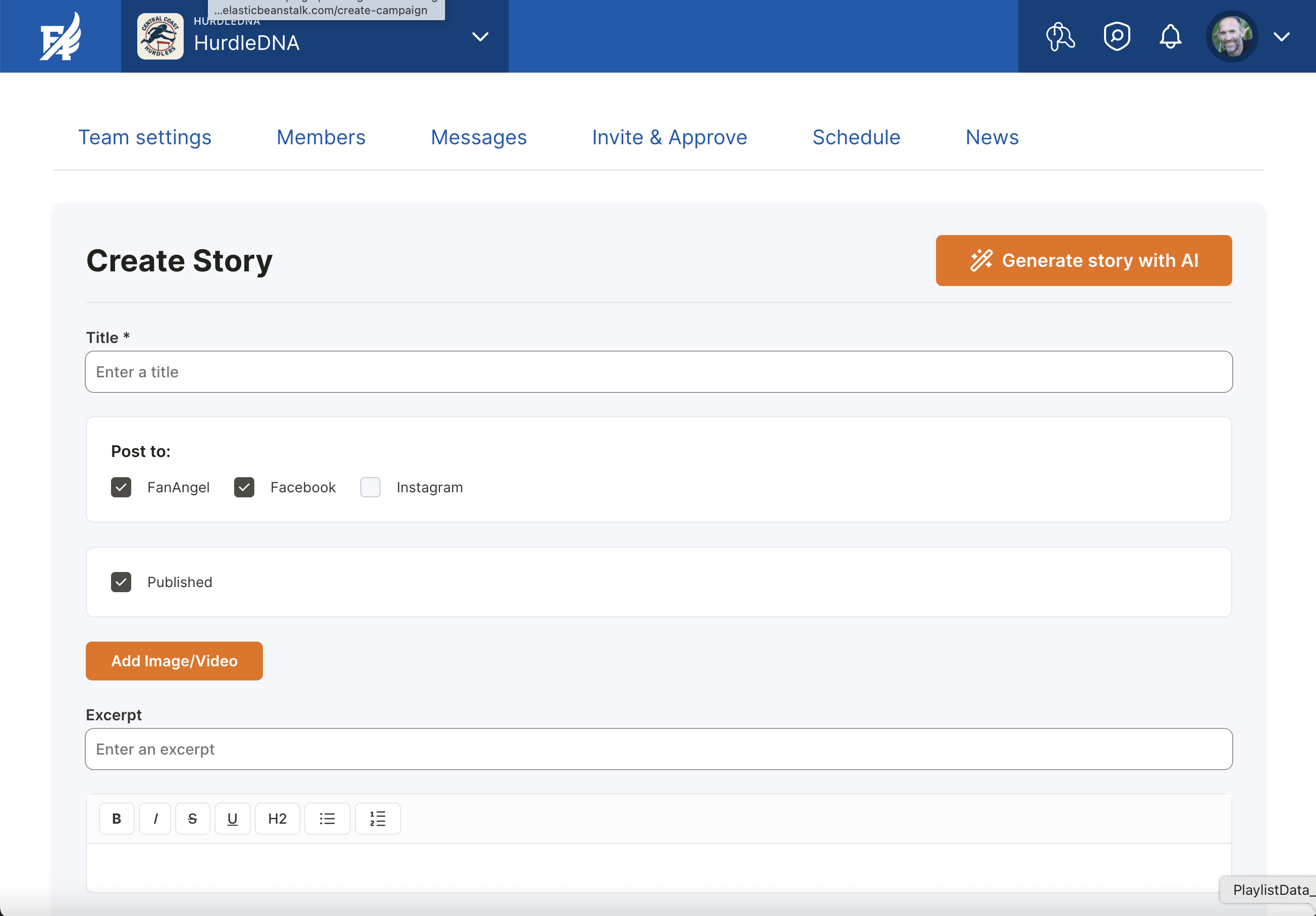Enable posting to Instagram
1316x916 pixels.
370,487
